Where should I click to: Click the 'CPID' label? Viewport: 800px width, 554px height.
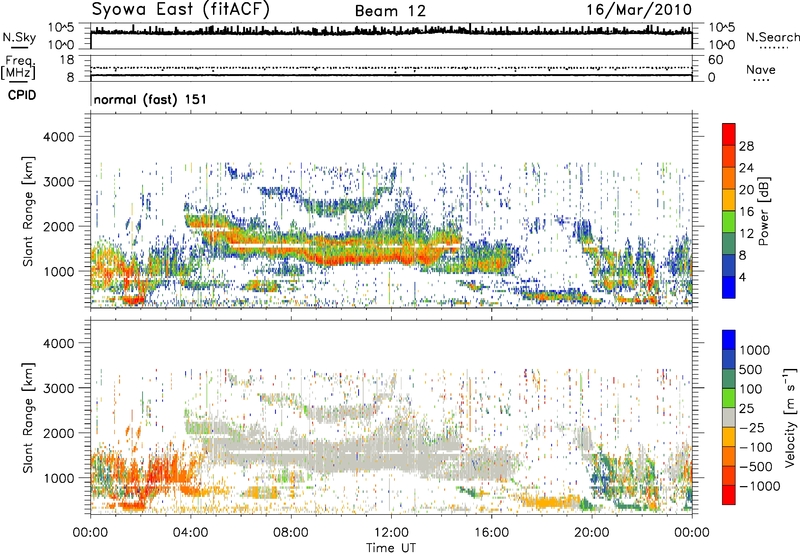pos(22,95)
